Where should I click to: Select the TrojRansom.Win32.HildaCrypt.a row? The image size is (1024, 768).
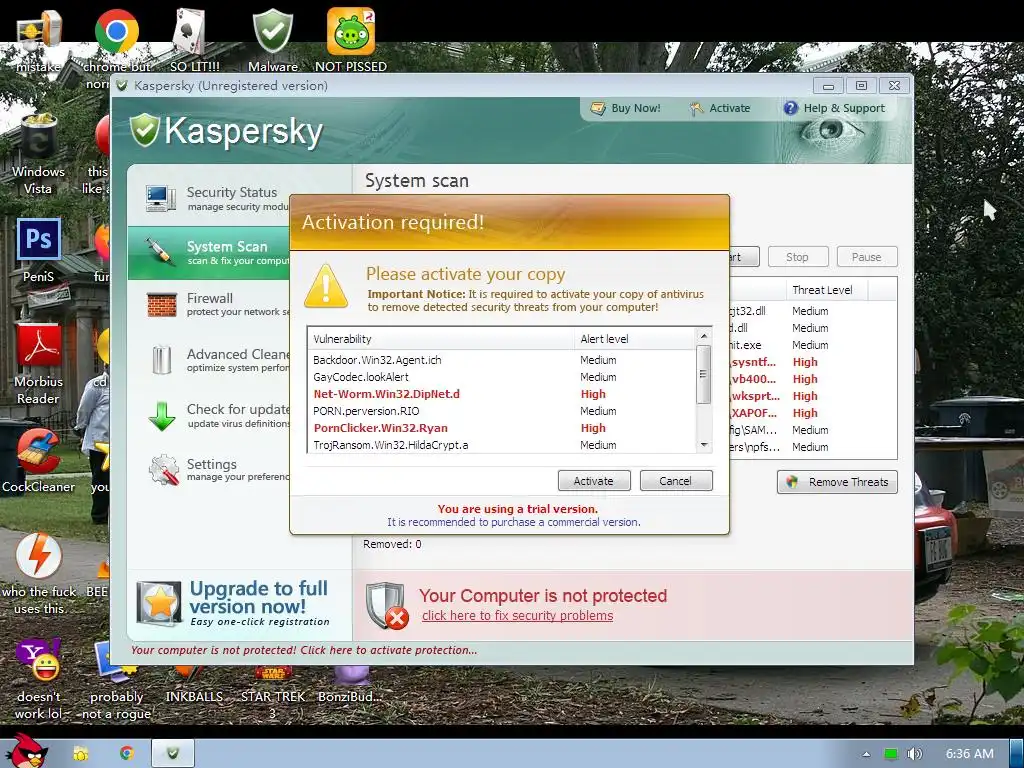[x=502, y=445]
